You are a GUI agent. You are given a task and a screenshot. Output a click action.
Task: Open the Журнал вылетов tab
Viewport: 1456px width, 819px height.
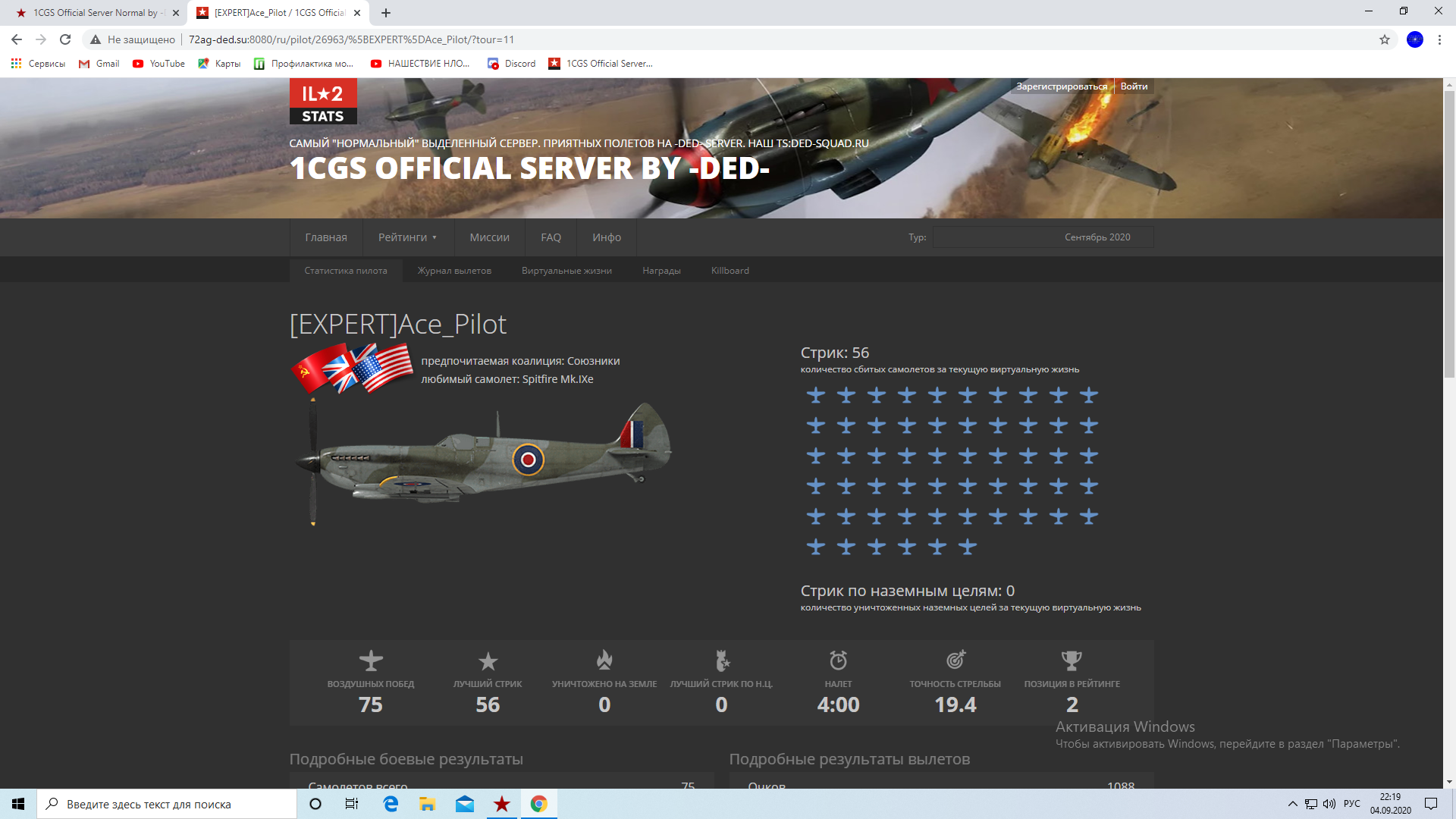(x=454, y=271)
